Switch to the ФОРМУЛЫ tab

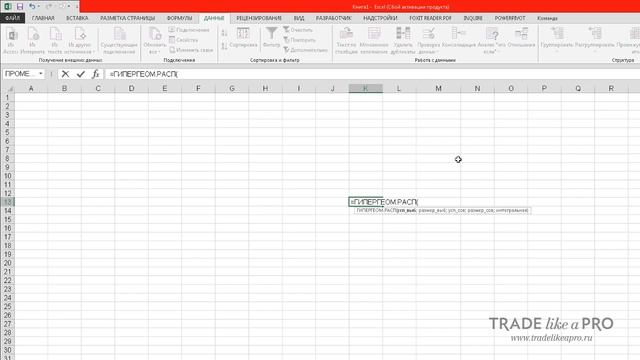(x=179, y=18)
